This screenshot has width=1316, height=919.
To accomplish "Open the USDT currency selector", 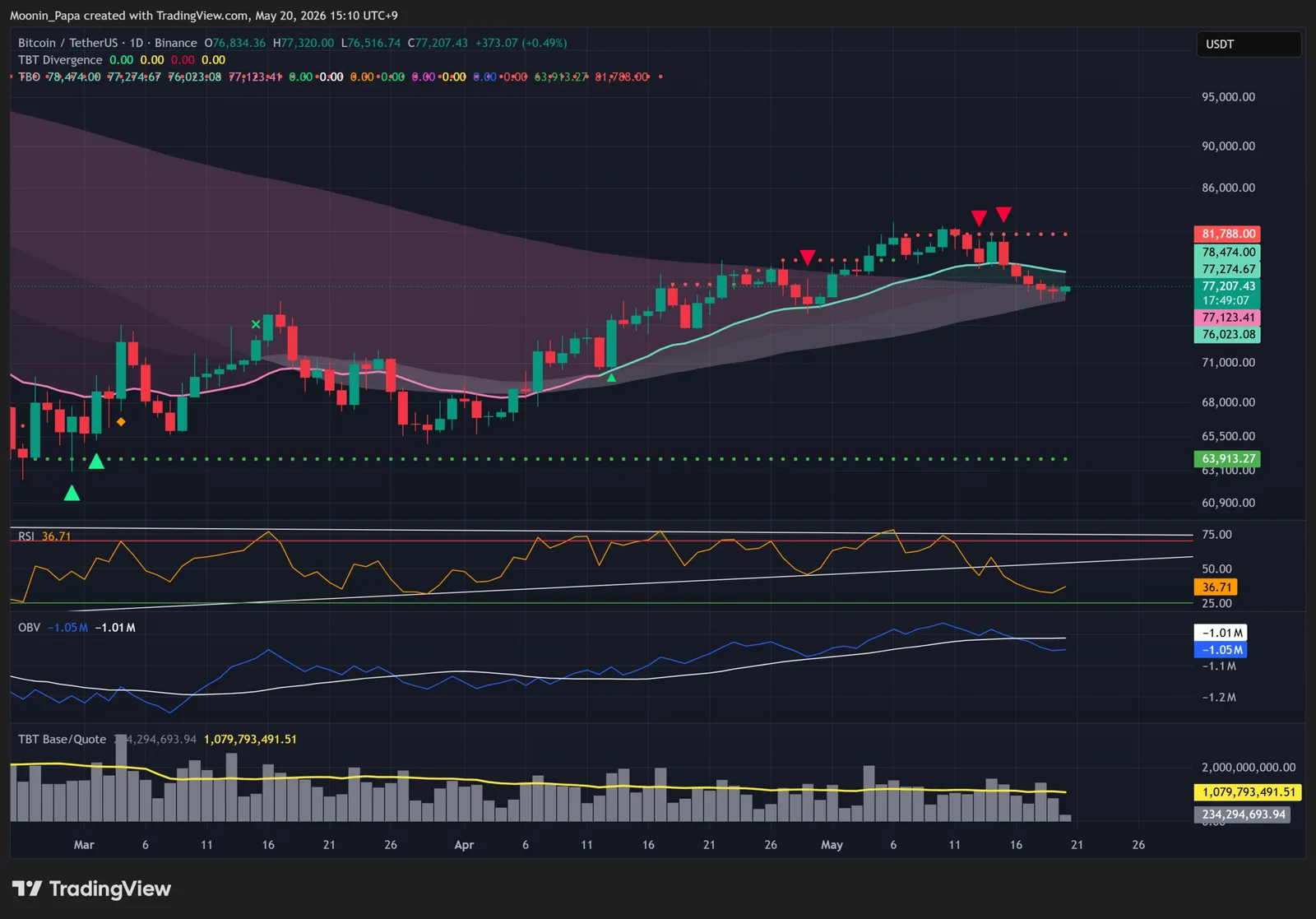I will pos(1249,44).
